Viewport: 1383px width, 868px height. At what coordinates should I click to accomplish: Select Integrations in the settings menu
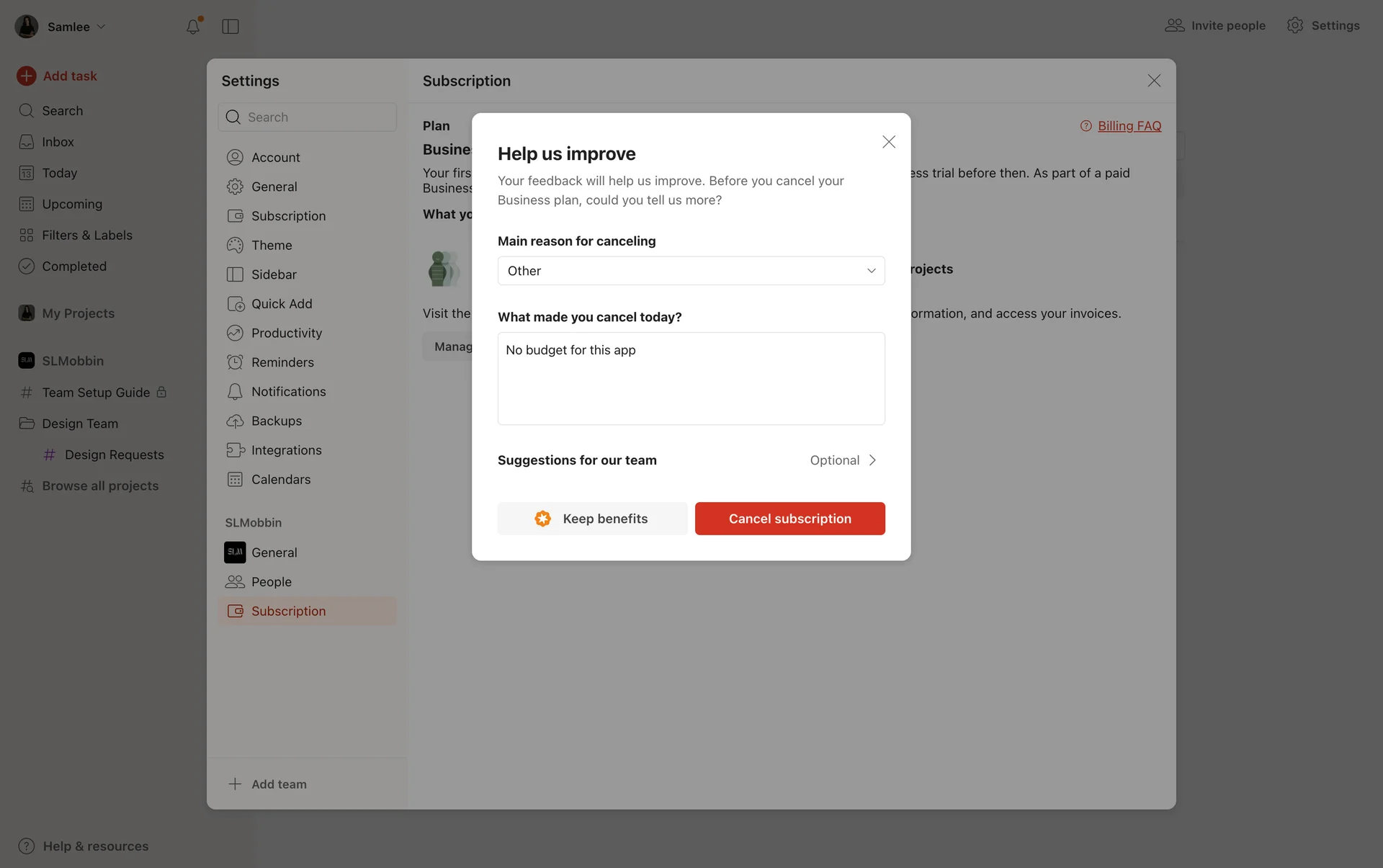pyautogui.click(x=286, y=450)
